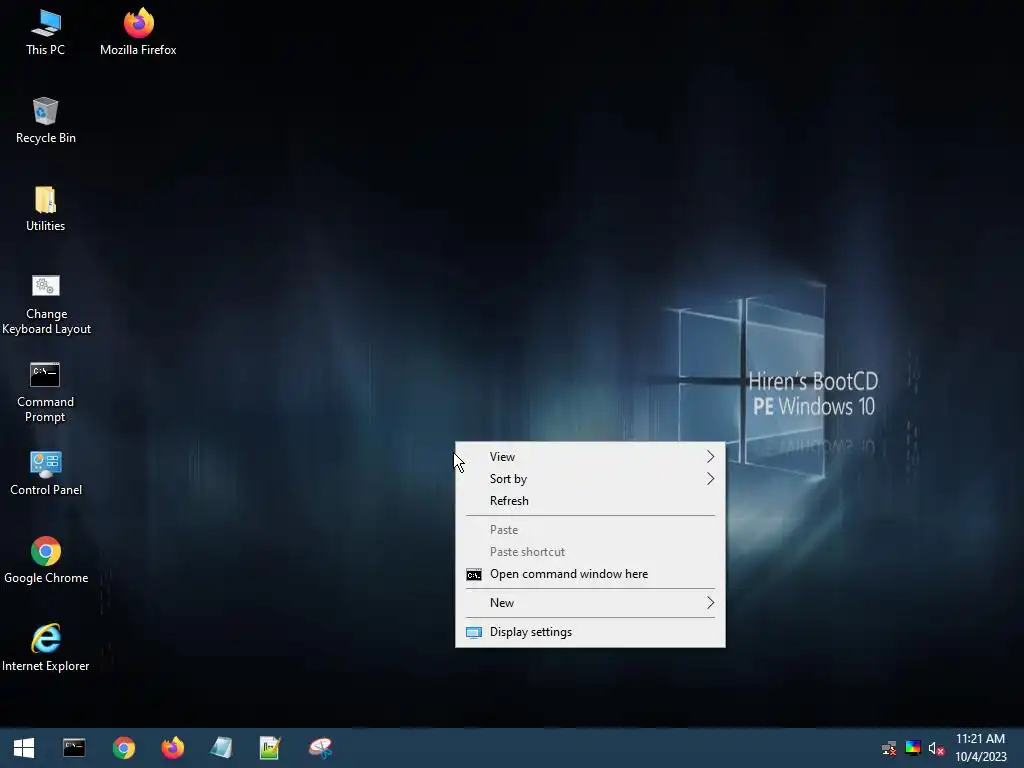This screenshot has width=1024, height=768.
Task: Open the blue notebook taskbar app
Action: (x=221, y=748)
